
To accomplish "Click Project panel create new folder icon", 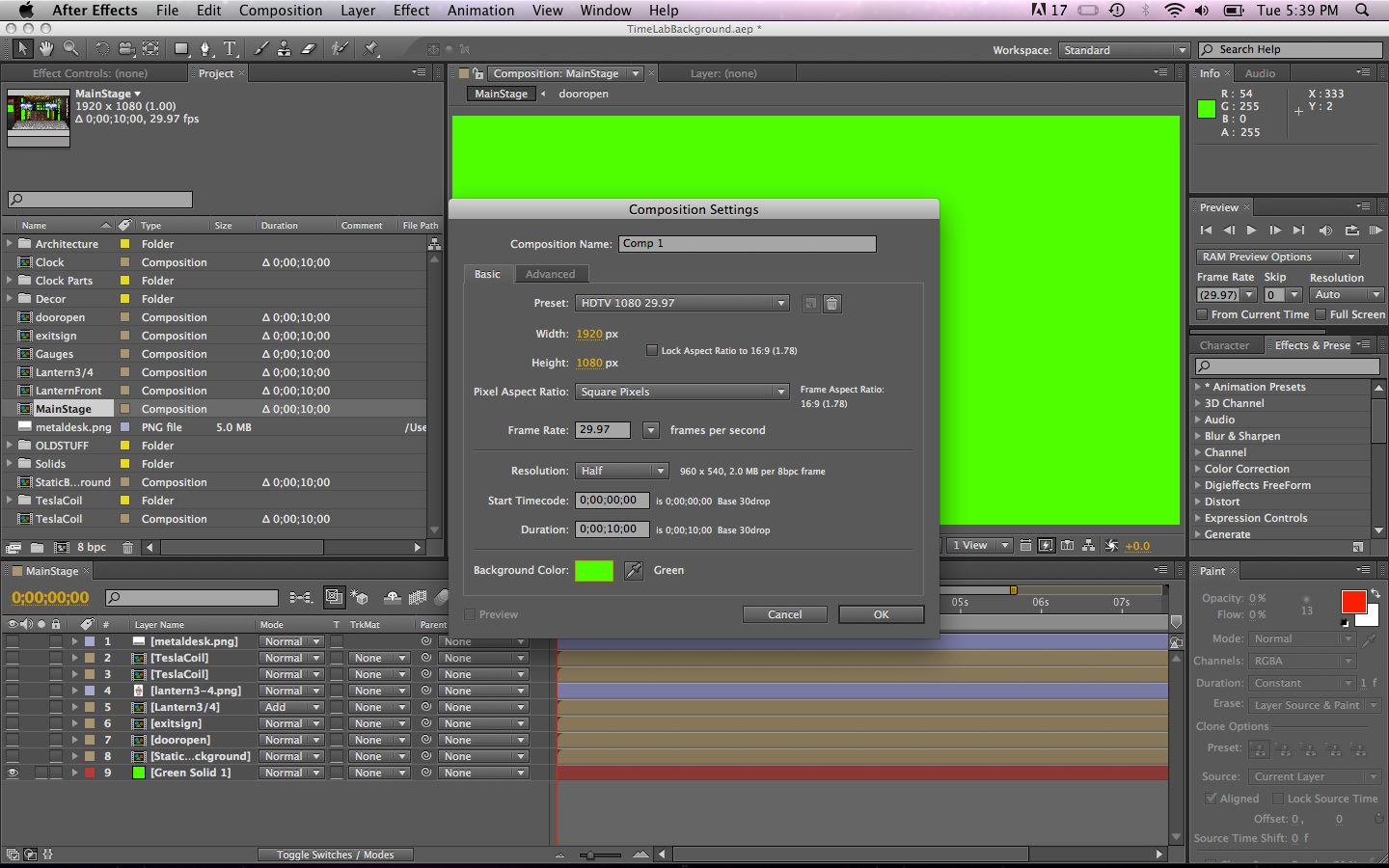I will point(37,547).
